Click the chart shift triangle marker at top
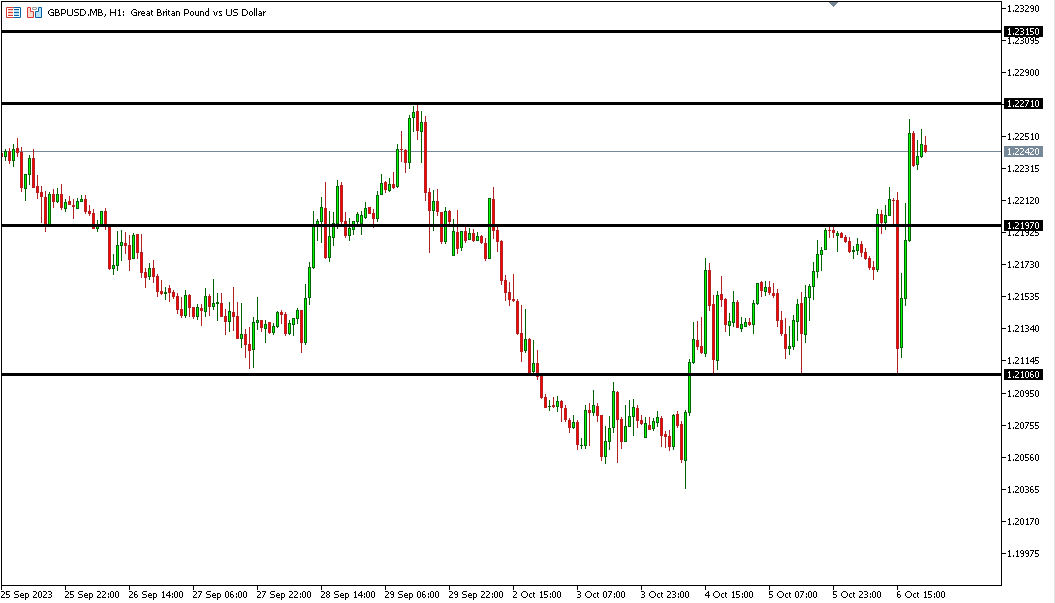The width and height of the screenshot is (1055, 603). point(834,3)
